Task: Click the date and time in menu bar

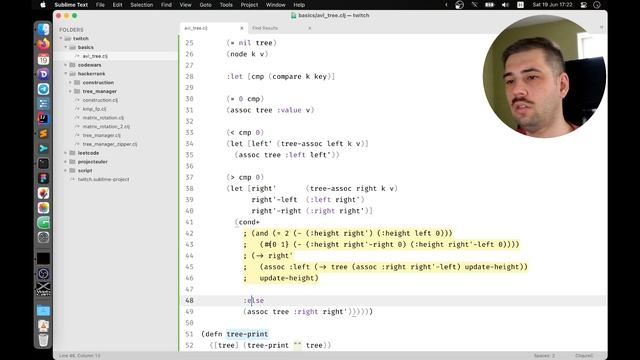Action: [x=552, y=5]
